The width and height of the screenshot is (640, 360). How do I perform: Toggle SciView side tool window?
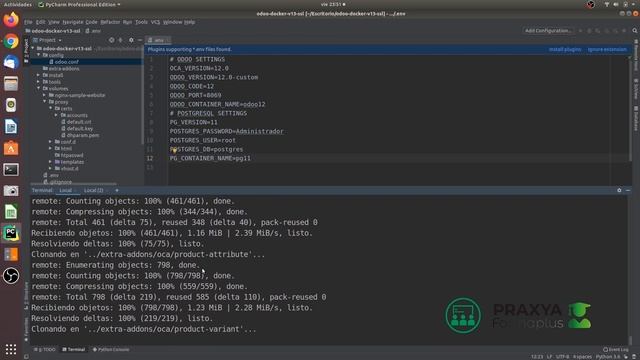(636, 89)
